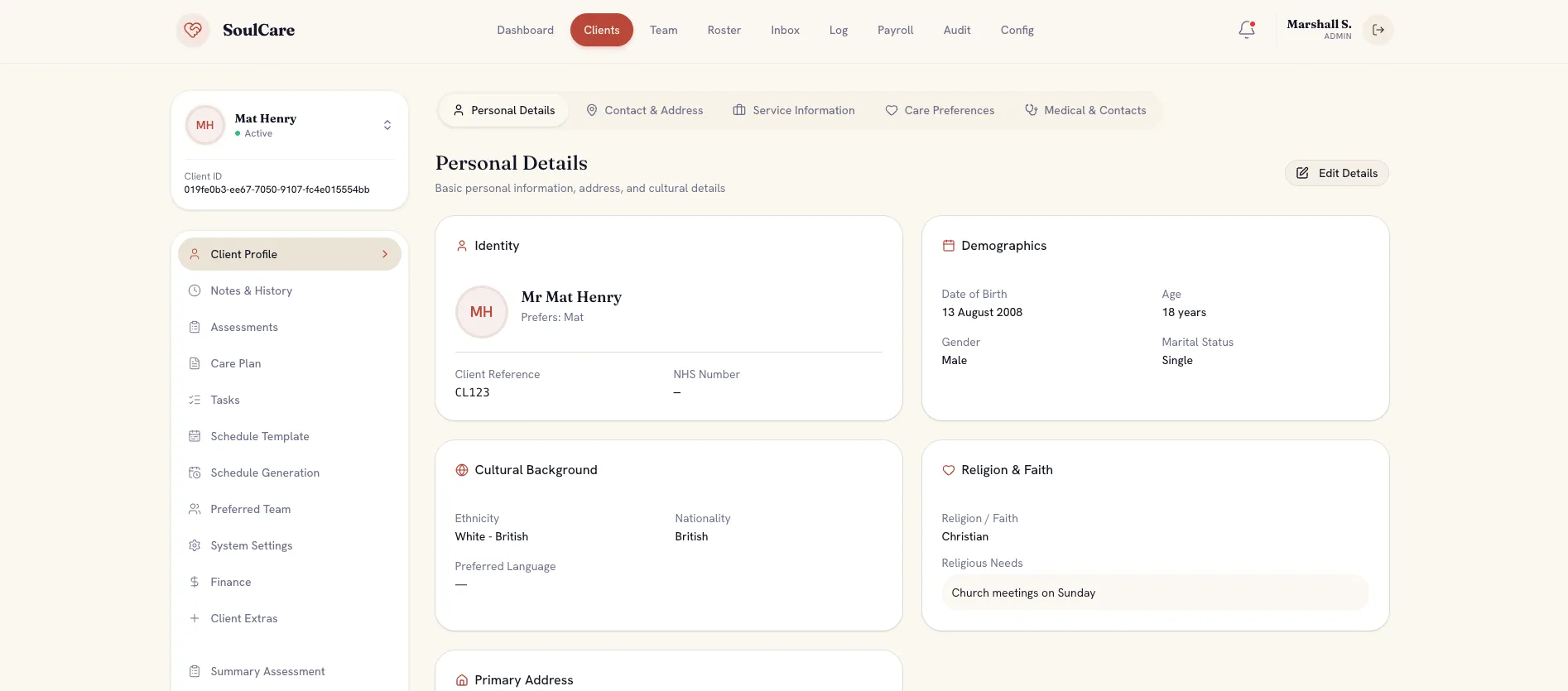Viewport: 1568px width, 691px height.
Task: Click the Summary Assessment clipboard icon
Action: (195, 671)
